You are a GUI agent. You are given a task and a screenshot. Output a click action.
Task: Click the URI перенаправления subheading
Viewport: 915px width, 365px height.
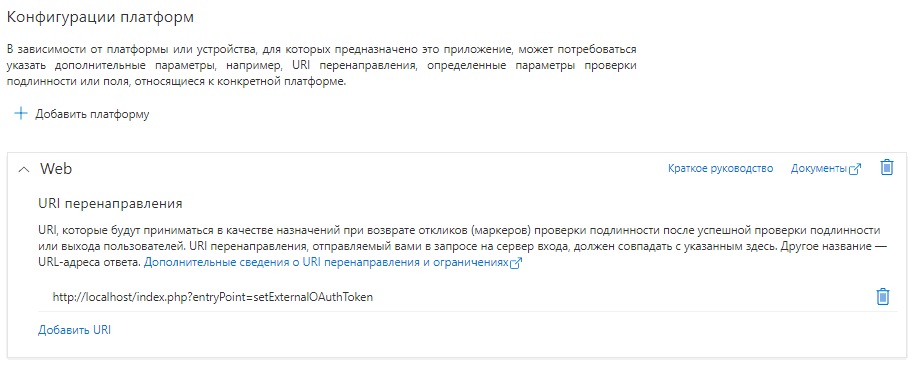(x=110, y=204)
